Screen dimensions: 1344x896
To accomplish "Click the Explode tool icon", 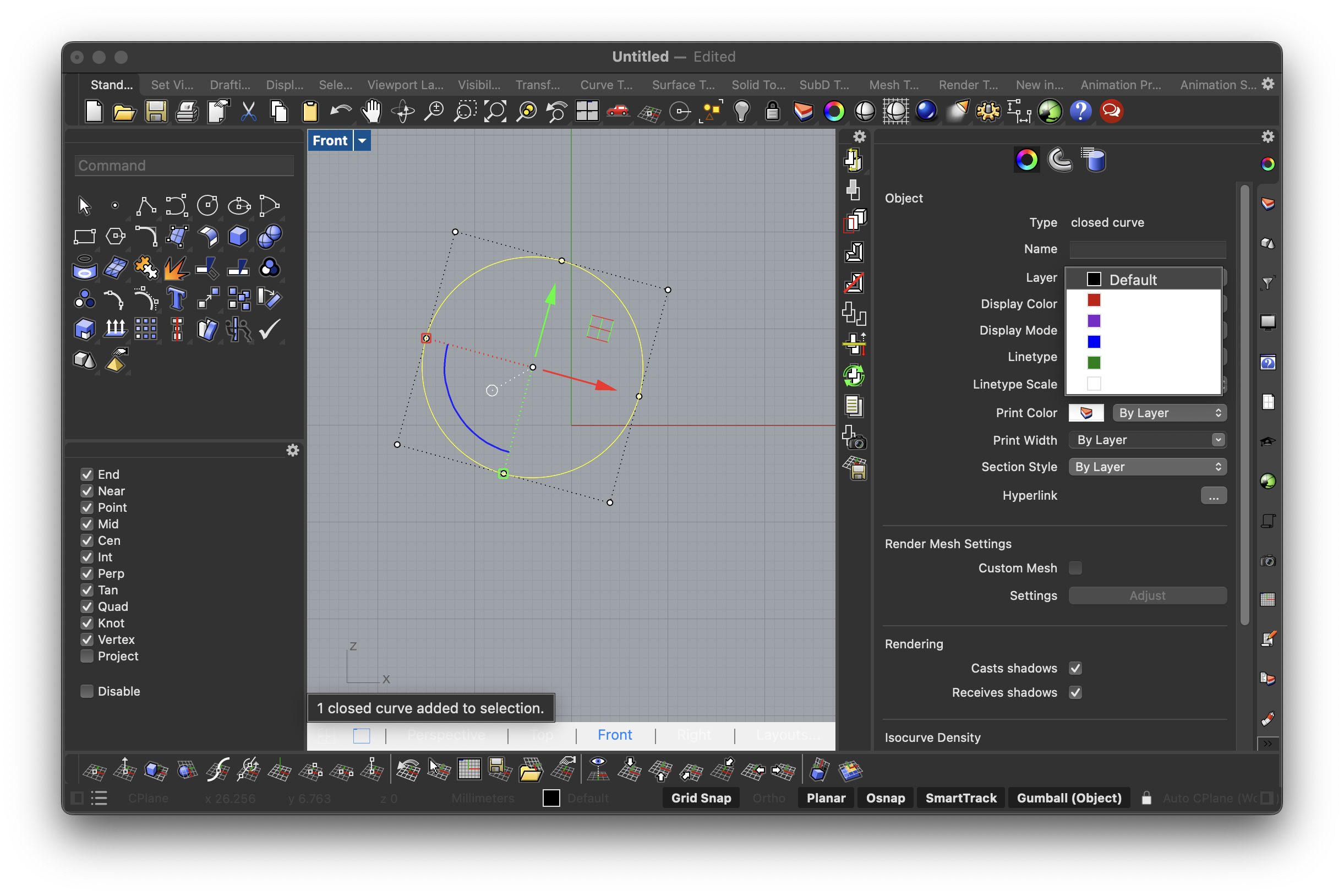I will tap(177, 267).
